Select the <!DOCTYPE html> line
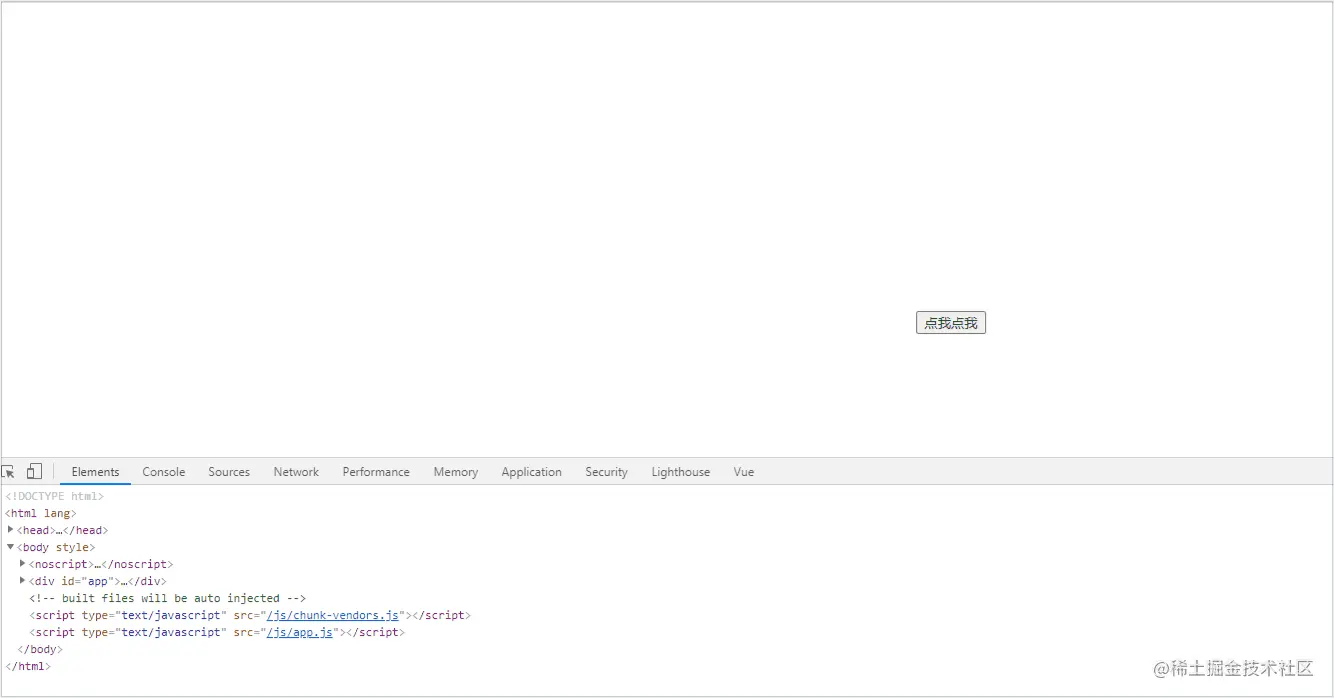 click(54, 496)
